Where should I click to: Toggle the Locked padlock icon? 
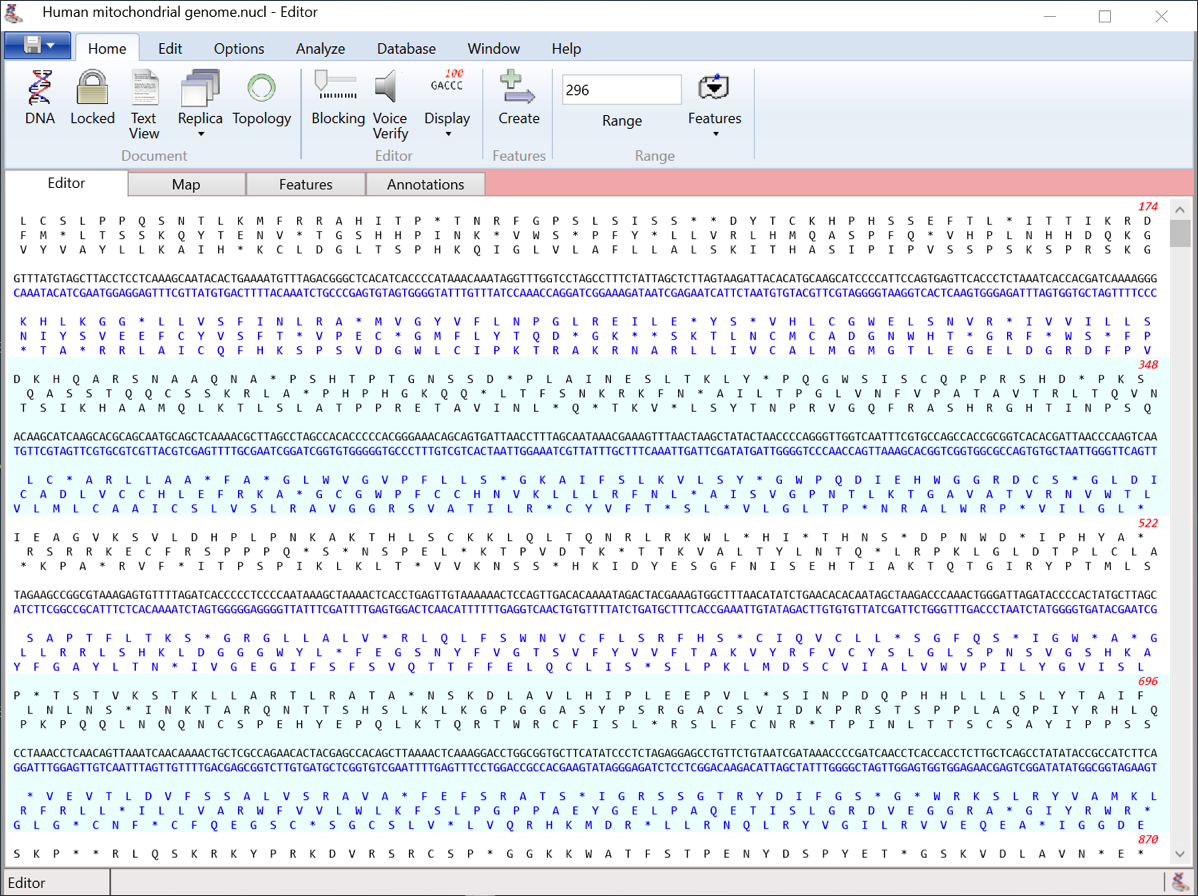tap(92, 89)
